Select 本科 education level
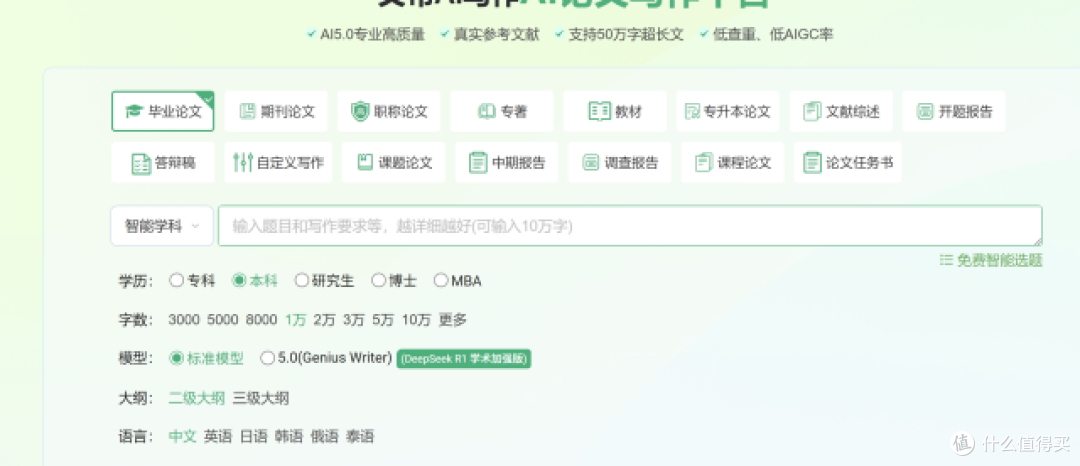The image size is (1080, 466). coord(255,281)
